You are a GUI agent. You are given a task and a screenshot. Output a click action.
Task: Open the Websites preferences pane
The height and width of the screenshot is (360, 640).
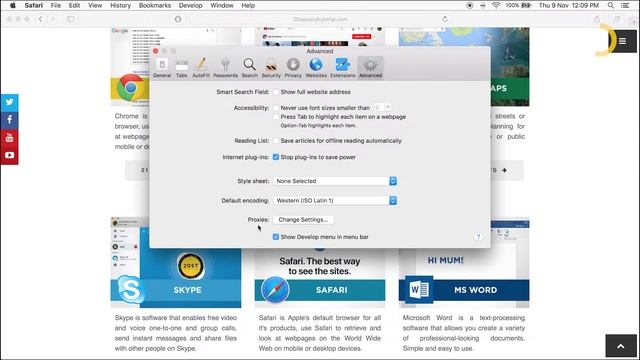316,68
